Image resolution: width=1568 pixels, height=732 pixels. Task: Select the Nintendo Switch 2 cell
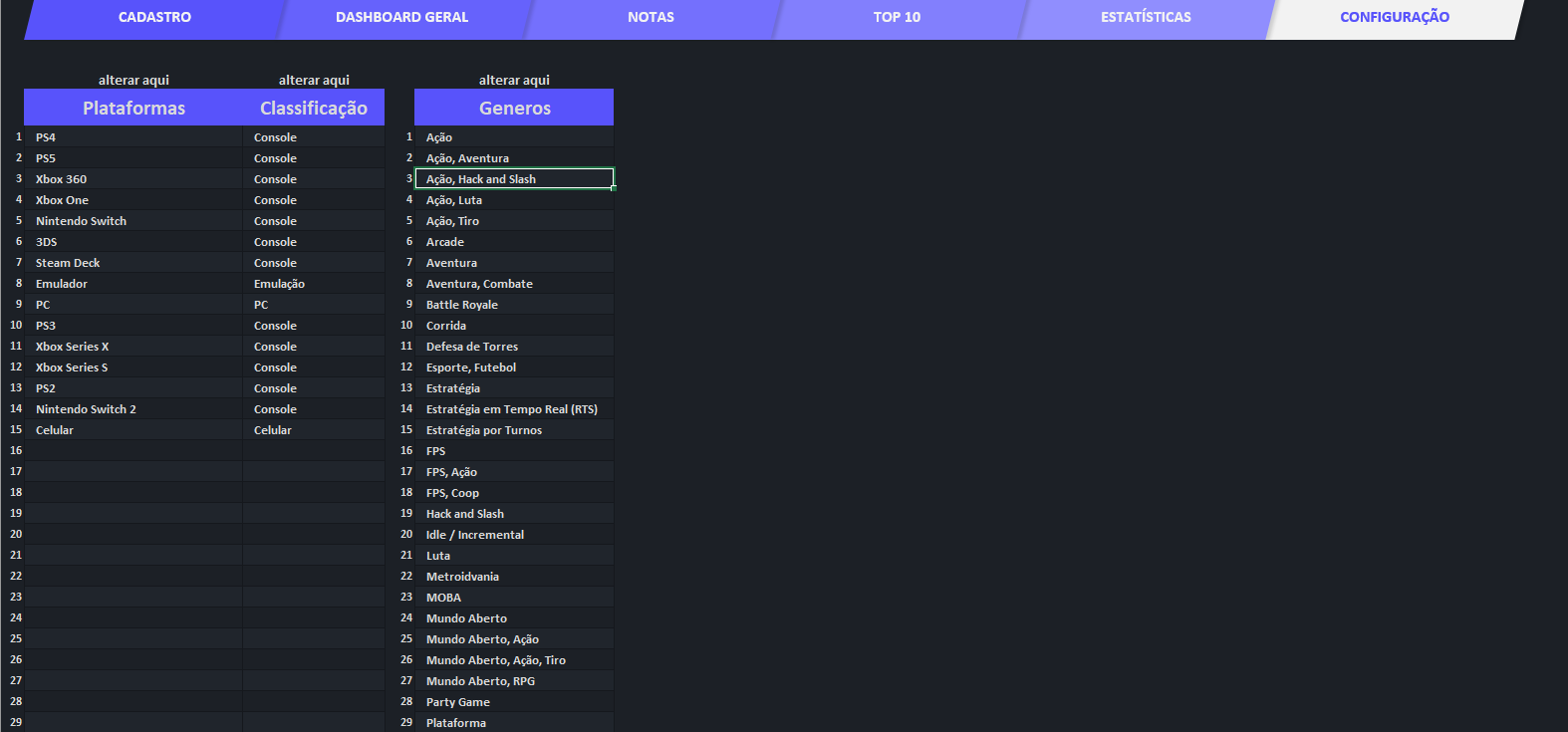(x=133, y=409)
